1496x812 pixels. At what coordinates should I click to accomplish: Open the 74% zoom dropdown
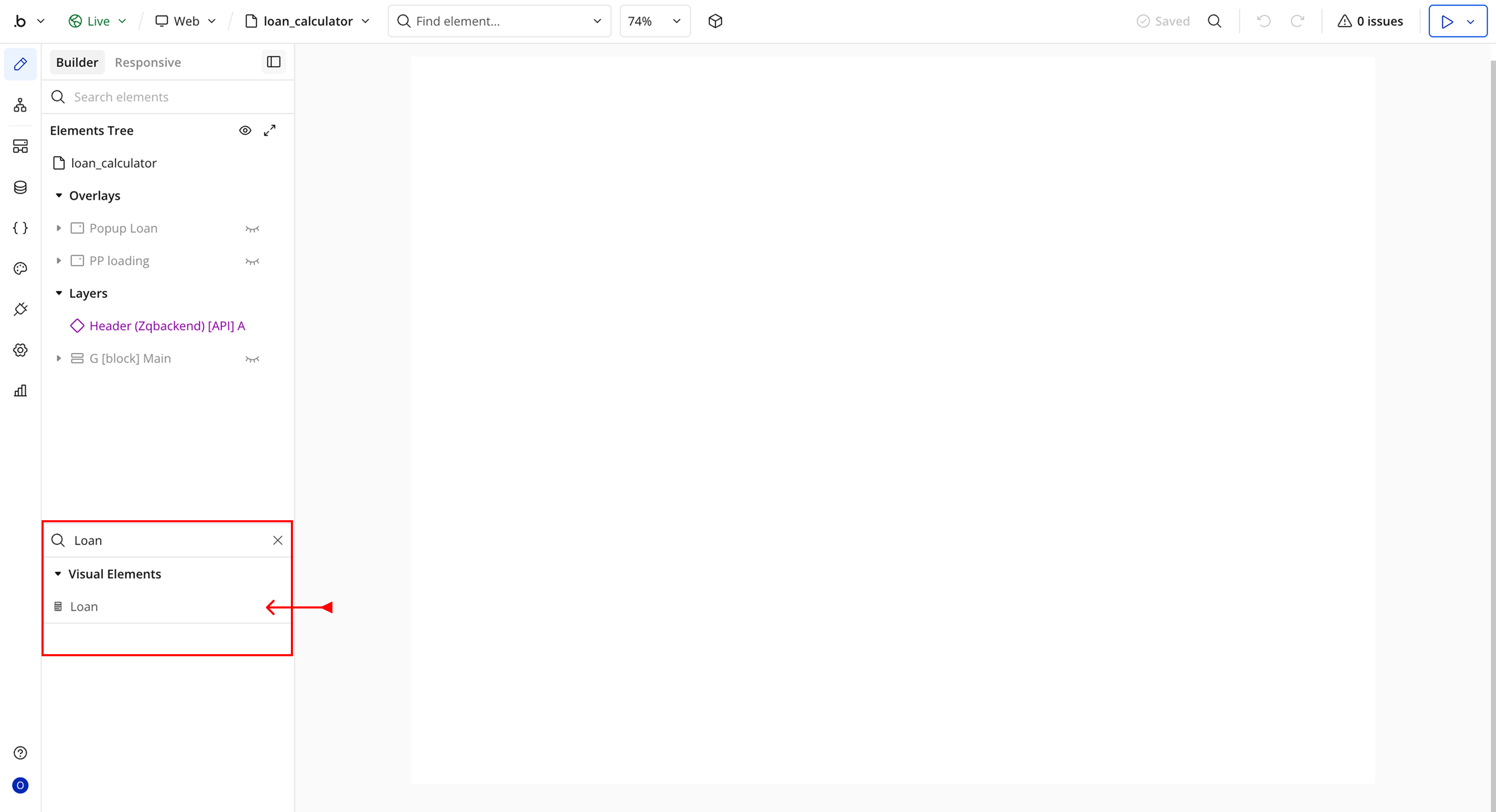[654, 21]
